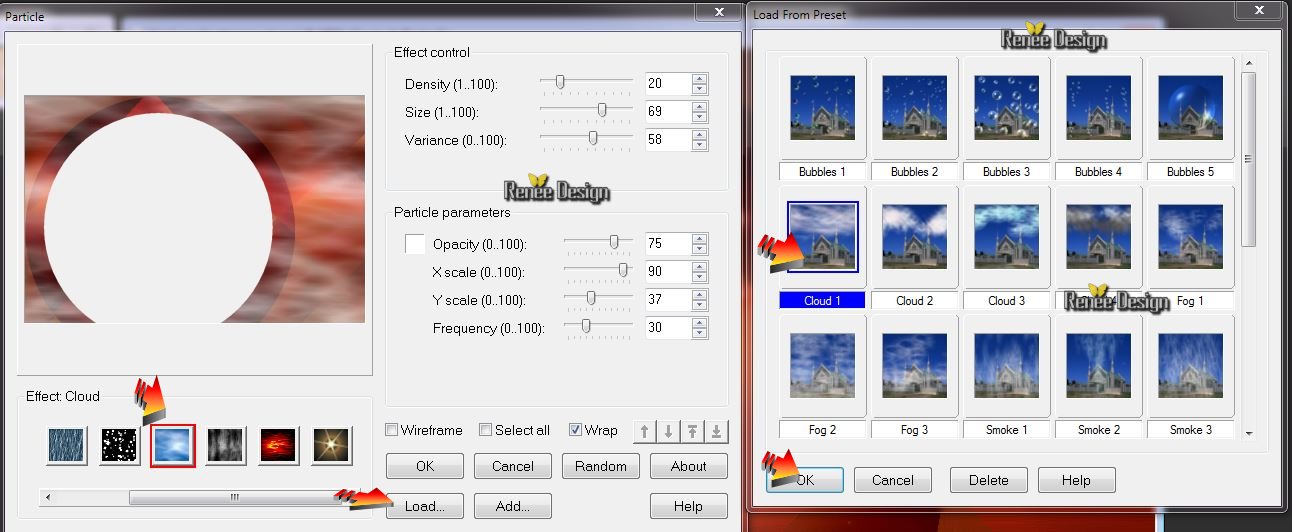Viewport: 1292px width, 532px height.
Task: Click the effects scrollbar left arrow
Action: (48, 497)
